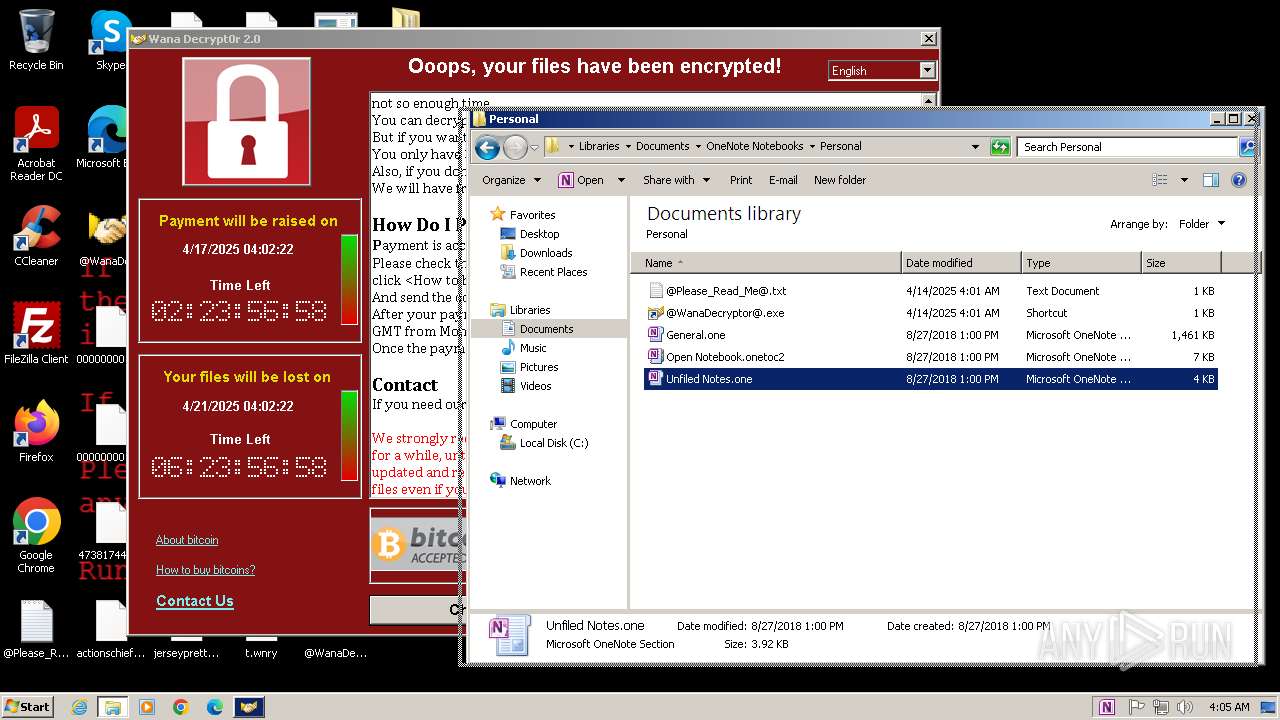Select @Please_Read_Me@.txt file

[930, 291]
